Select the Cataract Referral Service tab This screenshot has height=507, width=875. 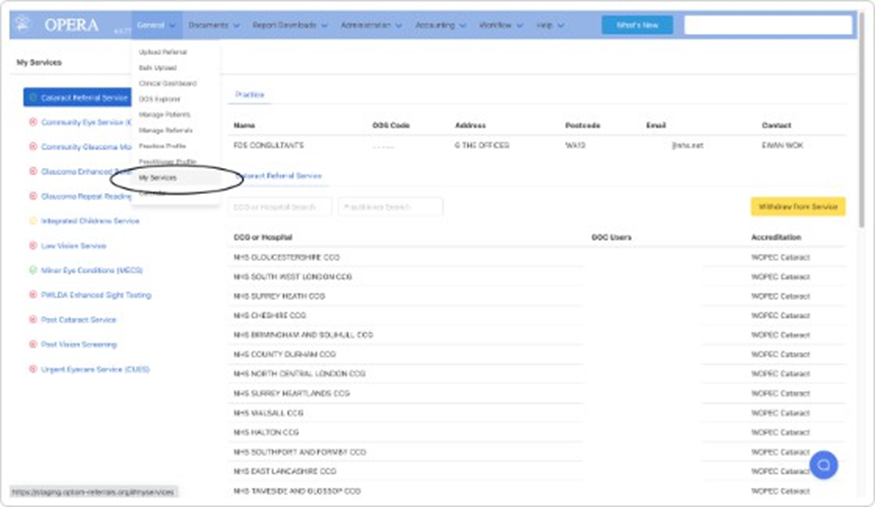point(278,175)
